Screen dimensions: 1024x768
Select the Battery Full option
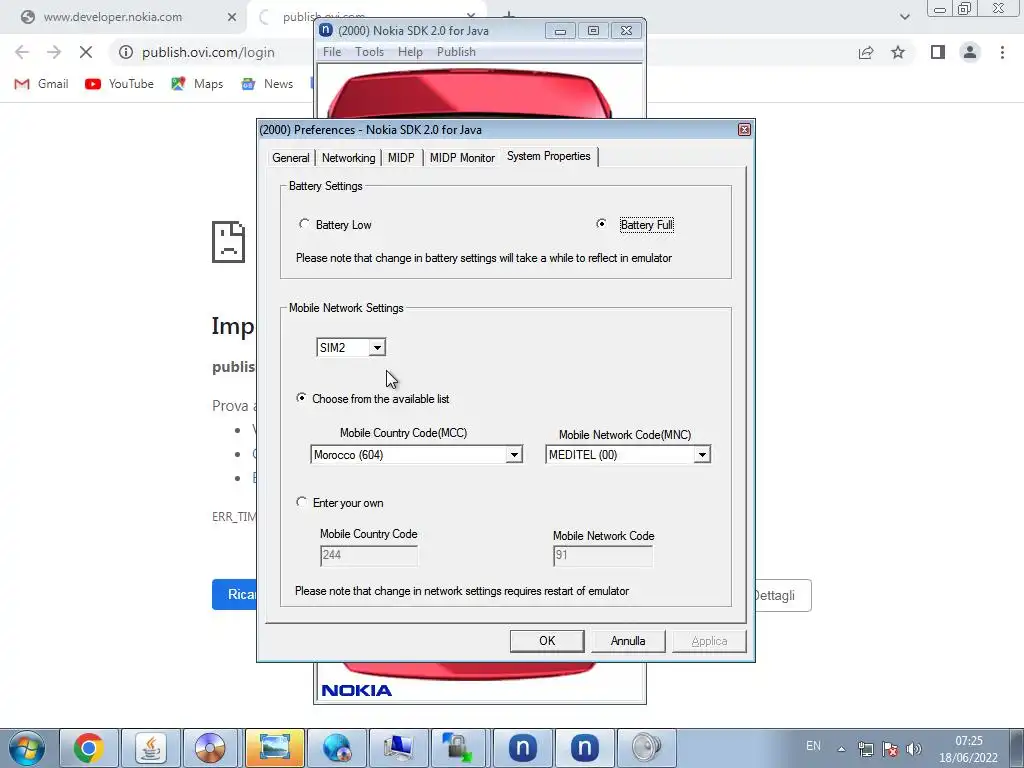click(x=635, y=225)
